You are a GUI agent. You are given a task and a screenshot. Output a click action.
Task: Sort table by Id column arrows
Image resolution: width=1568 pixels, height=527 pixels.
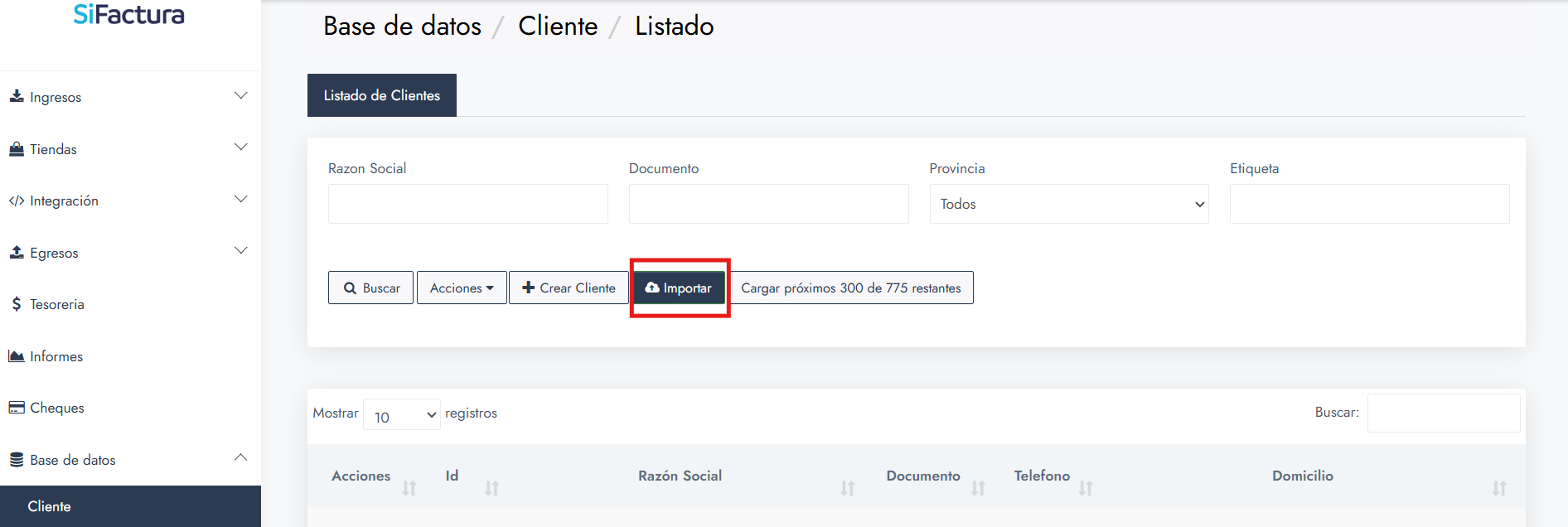pyautogui.click(x=491, y=488)
